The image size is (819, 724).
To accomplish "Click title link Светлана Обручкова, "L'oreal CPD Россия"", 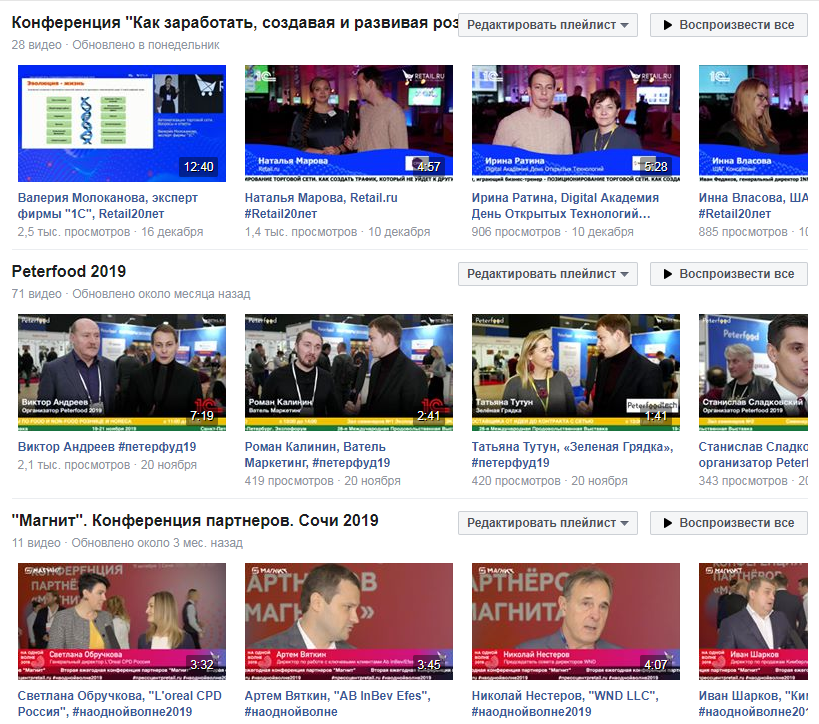I will (120, 704).
